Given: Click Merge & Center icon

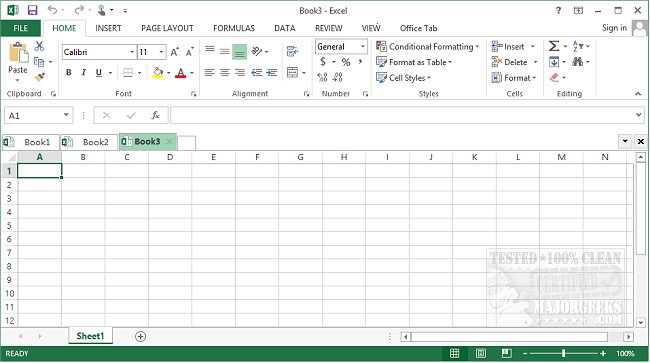Looking at the screenshot, I should (x=292, y=73).
